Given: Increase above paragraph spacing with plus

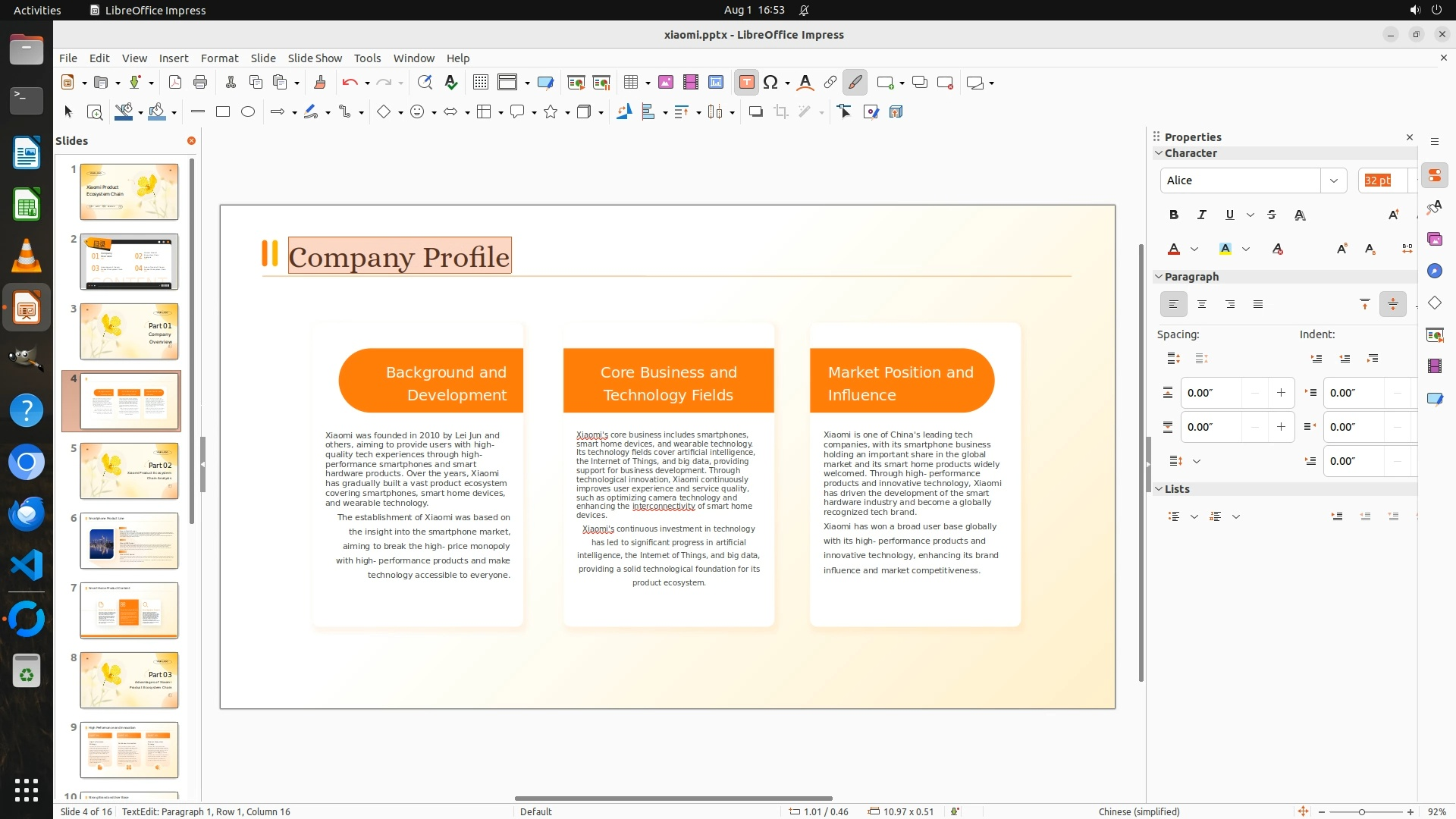Looking at the screenshot, I should tap(1281, 393).
